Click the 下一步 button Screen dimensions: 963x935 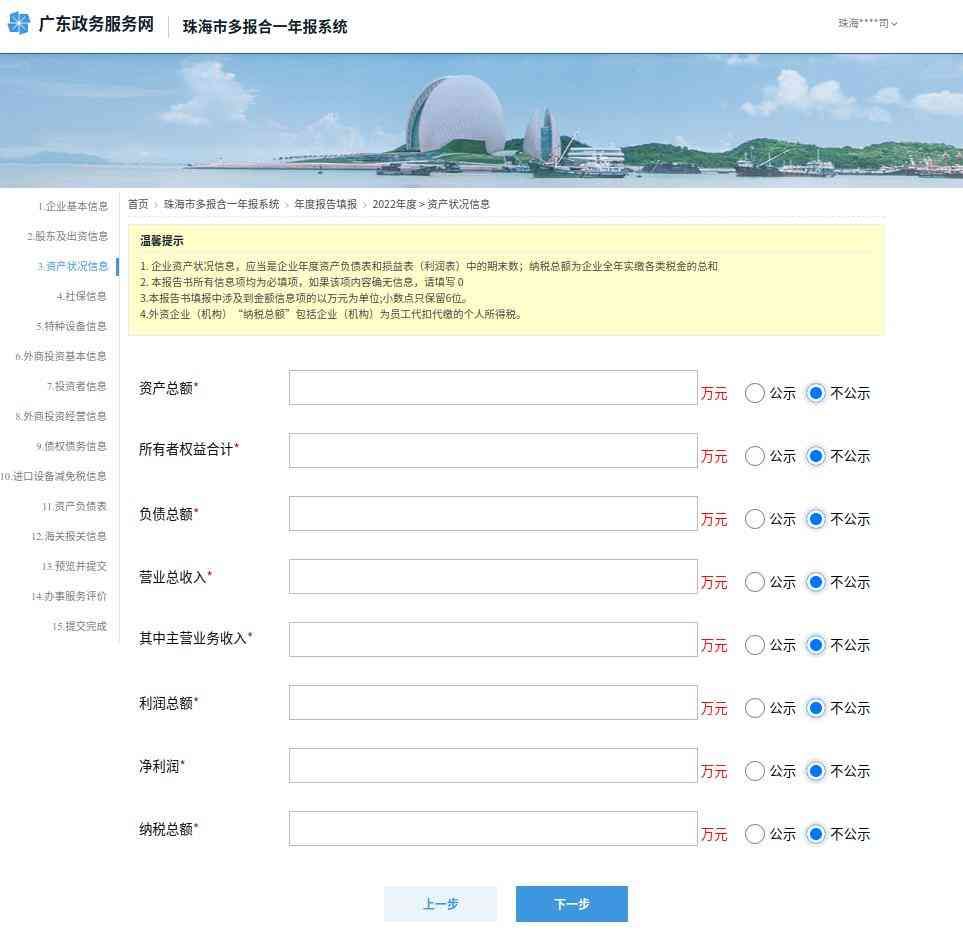click(571, 904)
